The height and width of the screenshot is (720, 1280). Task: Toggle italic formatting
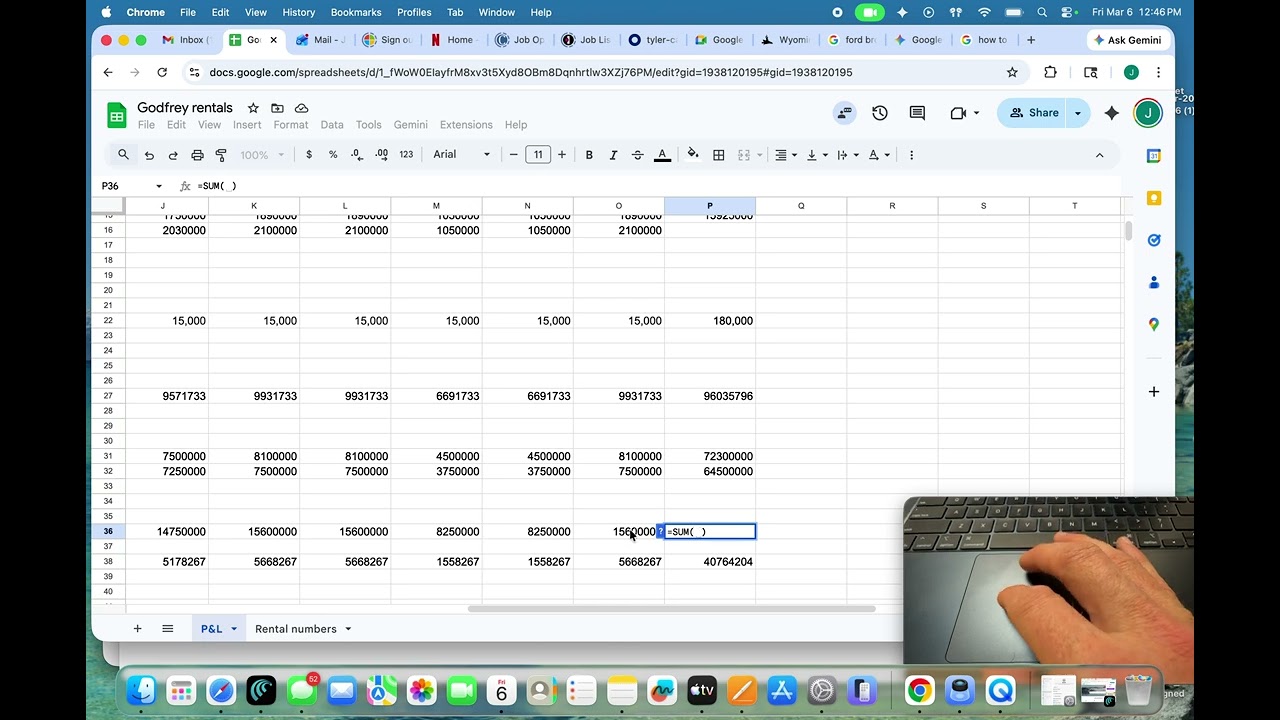613,155
